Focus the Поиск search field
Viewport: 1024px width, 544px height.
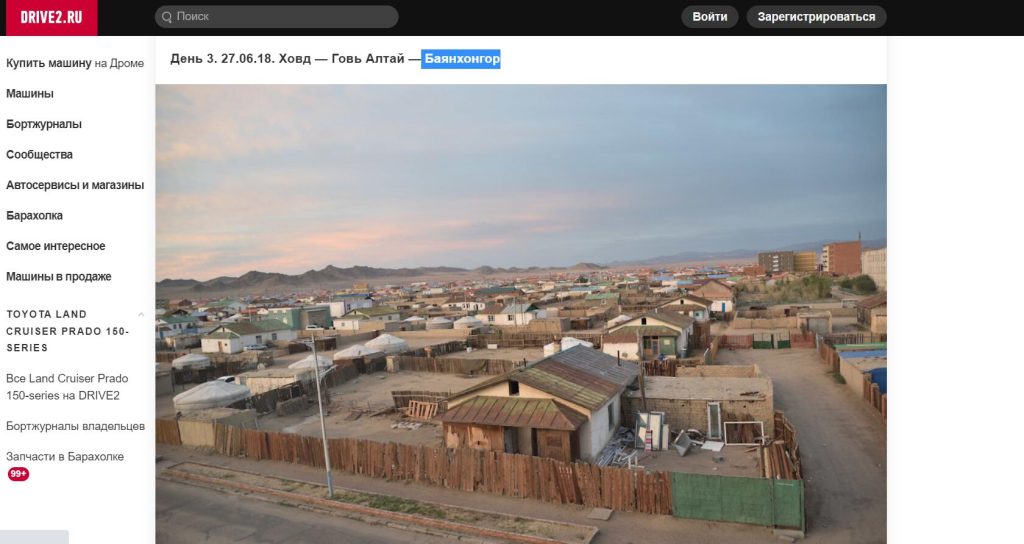coord(276,17)
